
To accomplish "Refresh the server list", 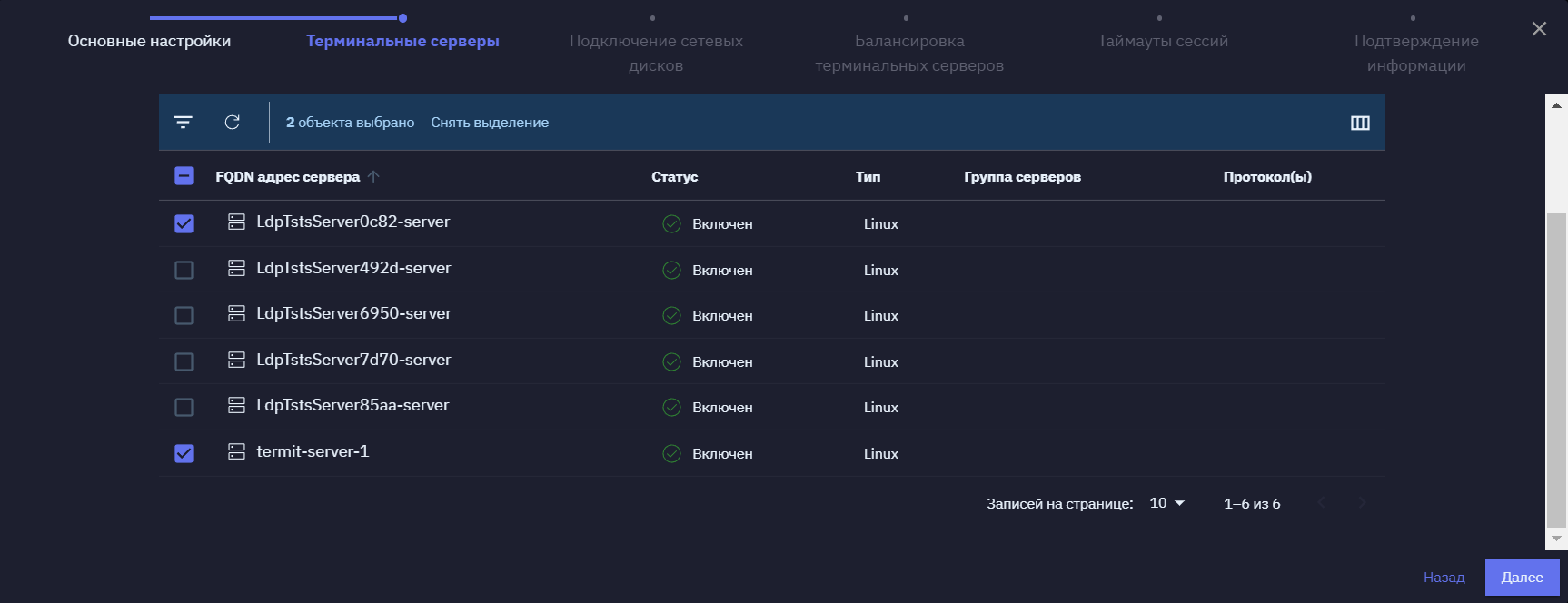I will pyautogui.click(x=233, y=123).
